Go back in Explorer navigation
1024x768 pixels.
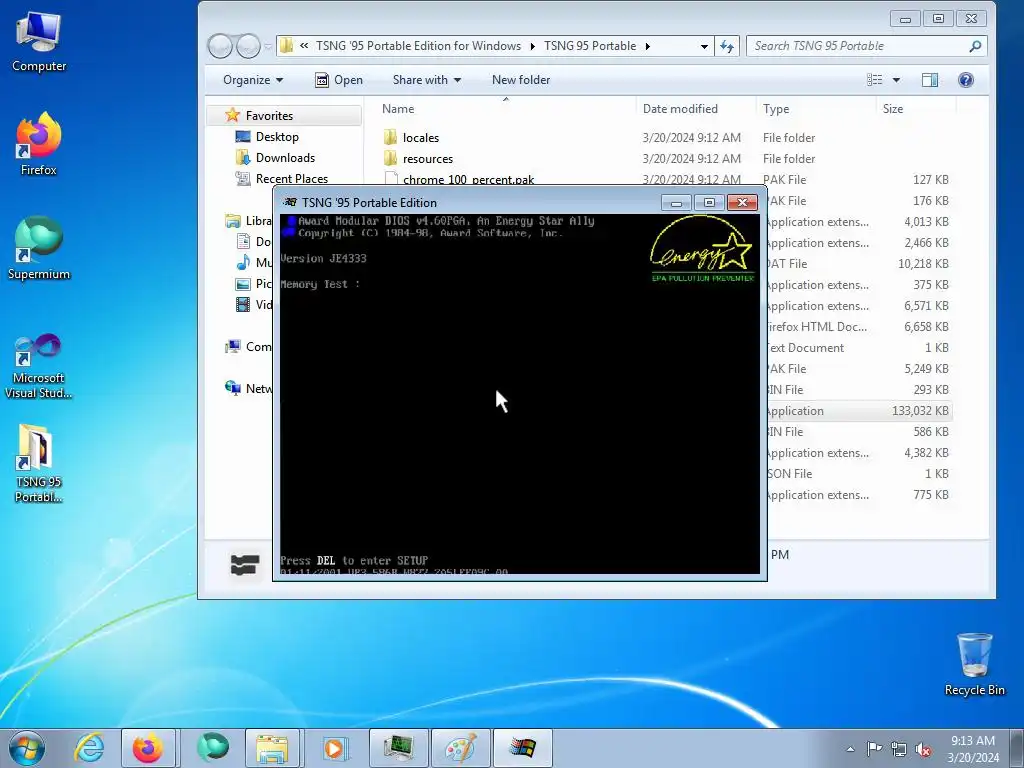click(x=220, y=46)
